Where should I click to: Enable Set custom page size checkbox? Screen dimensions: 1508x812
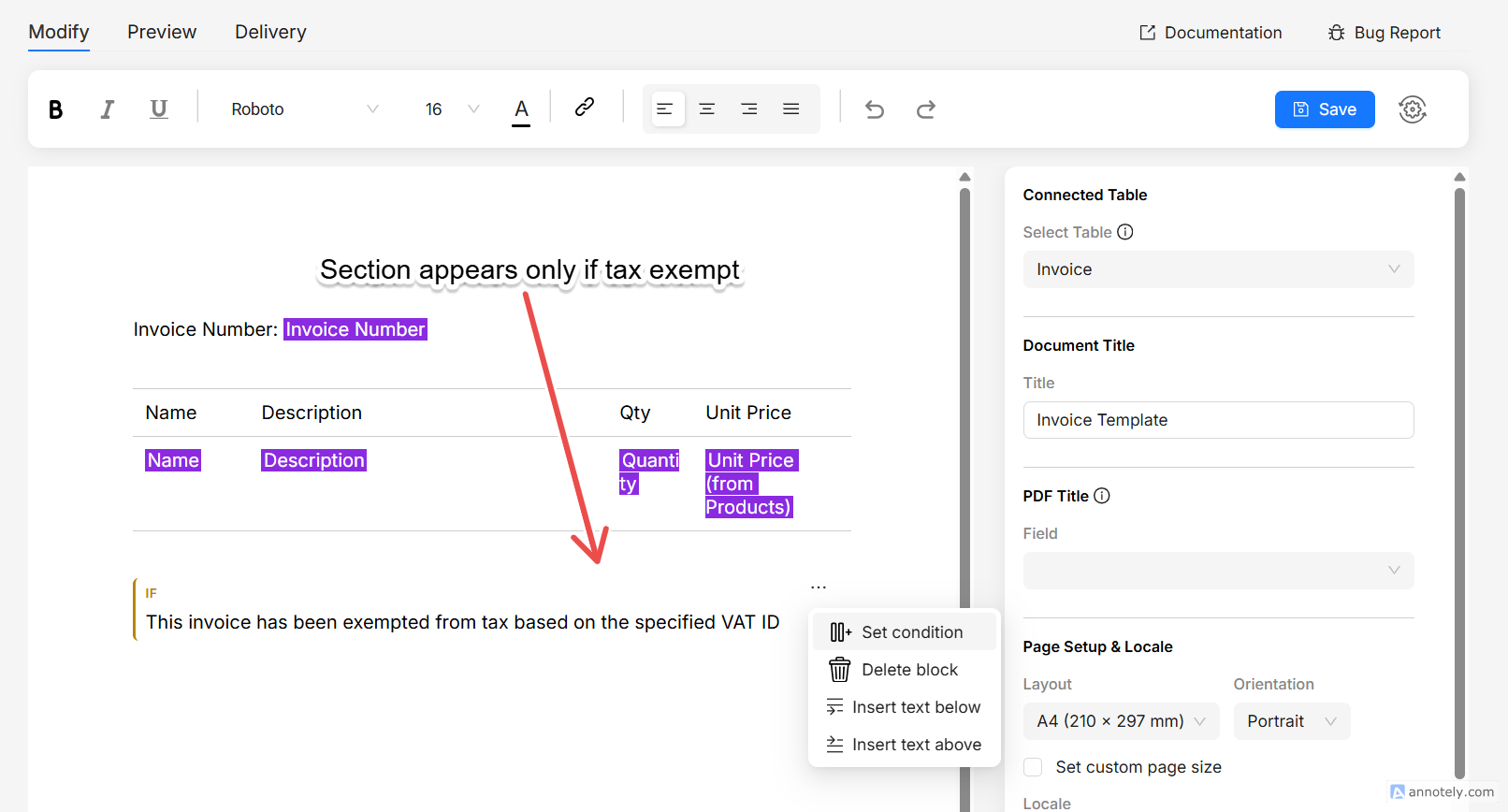pyautogui.click(x=1033, y=767)
